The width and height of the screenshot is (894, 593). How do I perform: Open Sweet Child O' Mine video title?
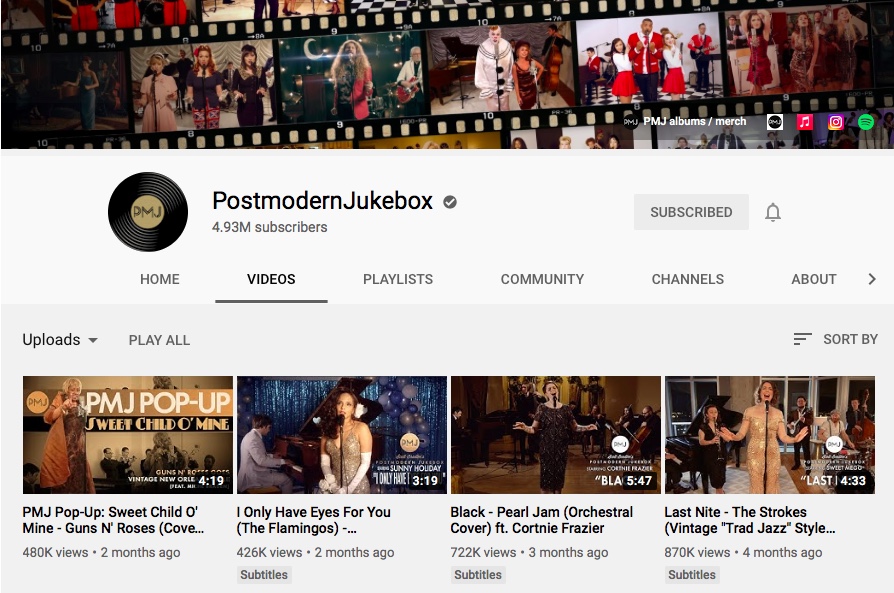tap(113, 520)
